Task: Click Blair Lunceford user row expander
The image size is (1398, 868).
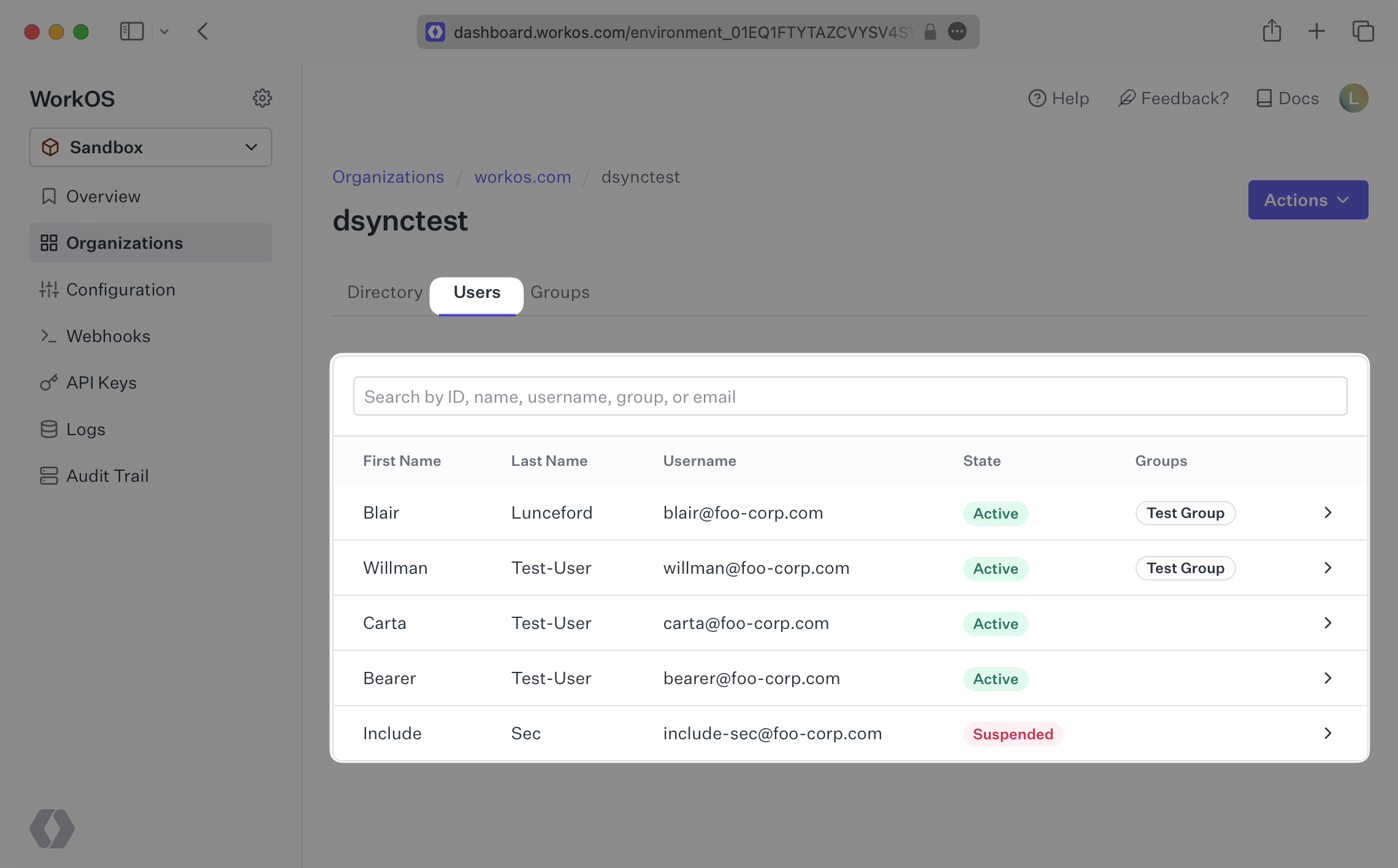Action: 1328,513
